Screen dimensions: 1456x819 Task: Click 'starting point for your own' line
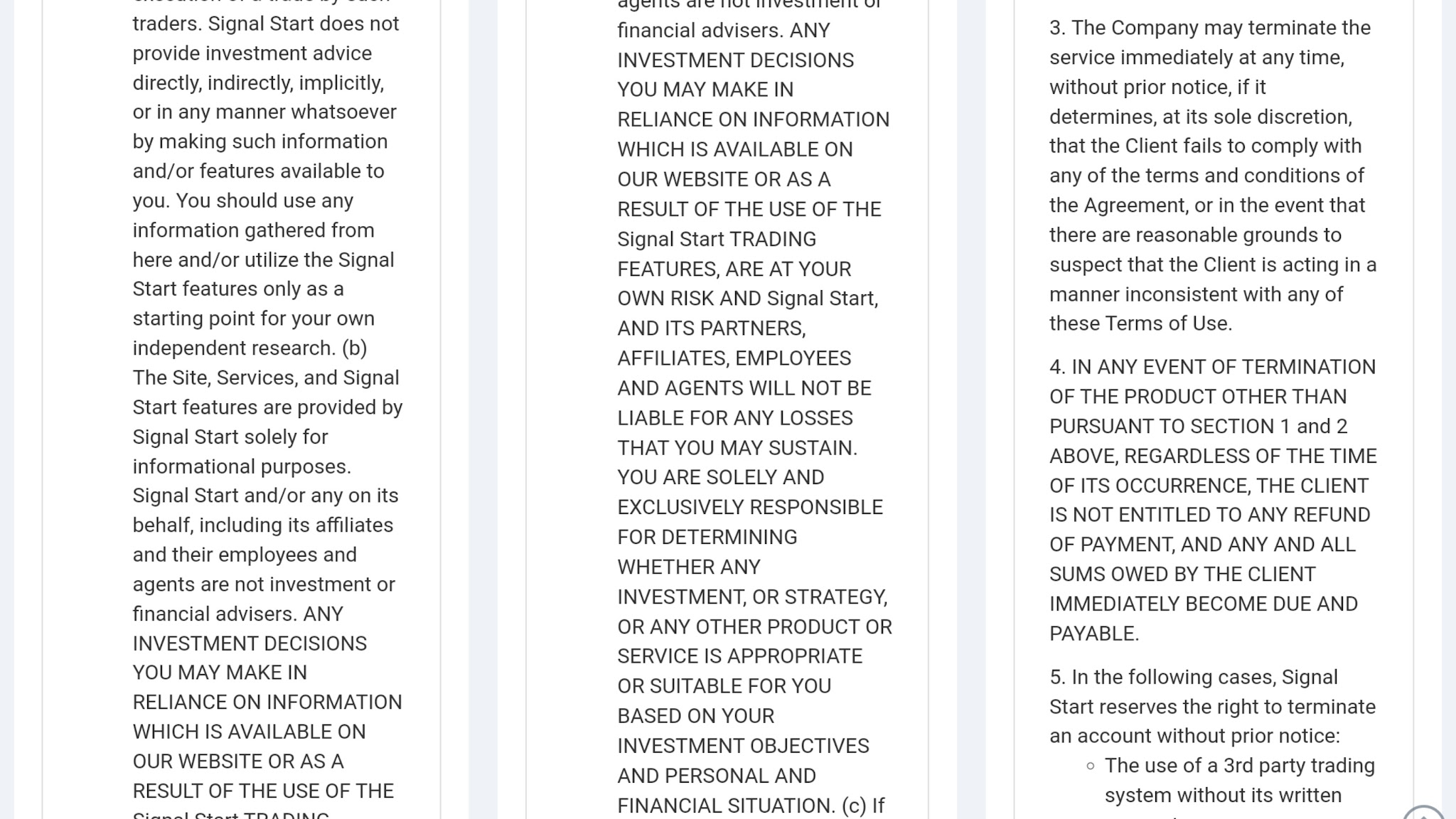253,318
